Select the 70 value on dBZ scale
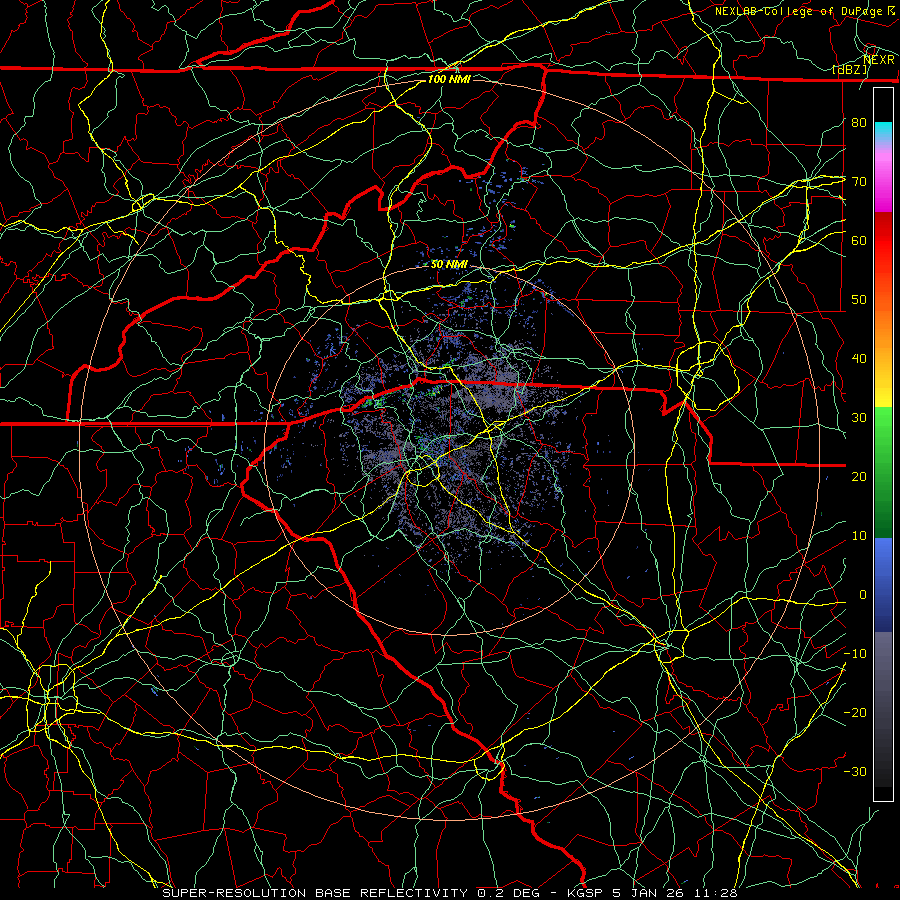 [859, 182]
